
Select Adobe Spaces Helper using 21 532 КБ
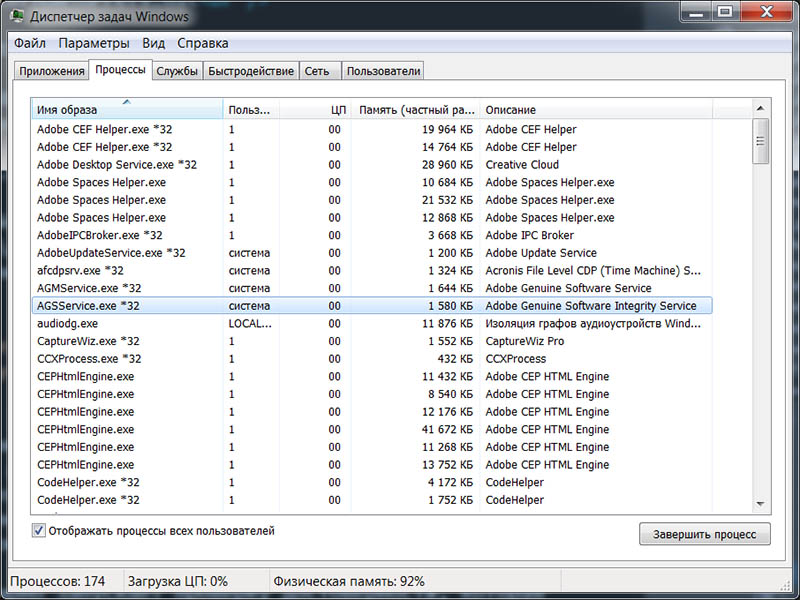pyautogui.click(x=371, y=200)
